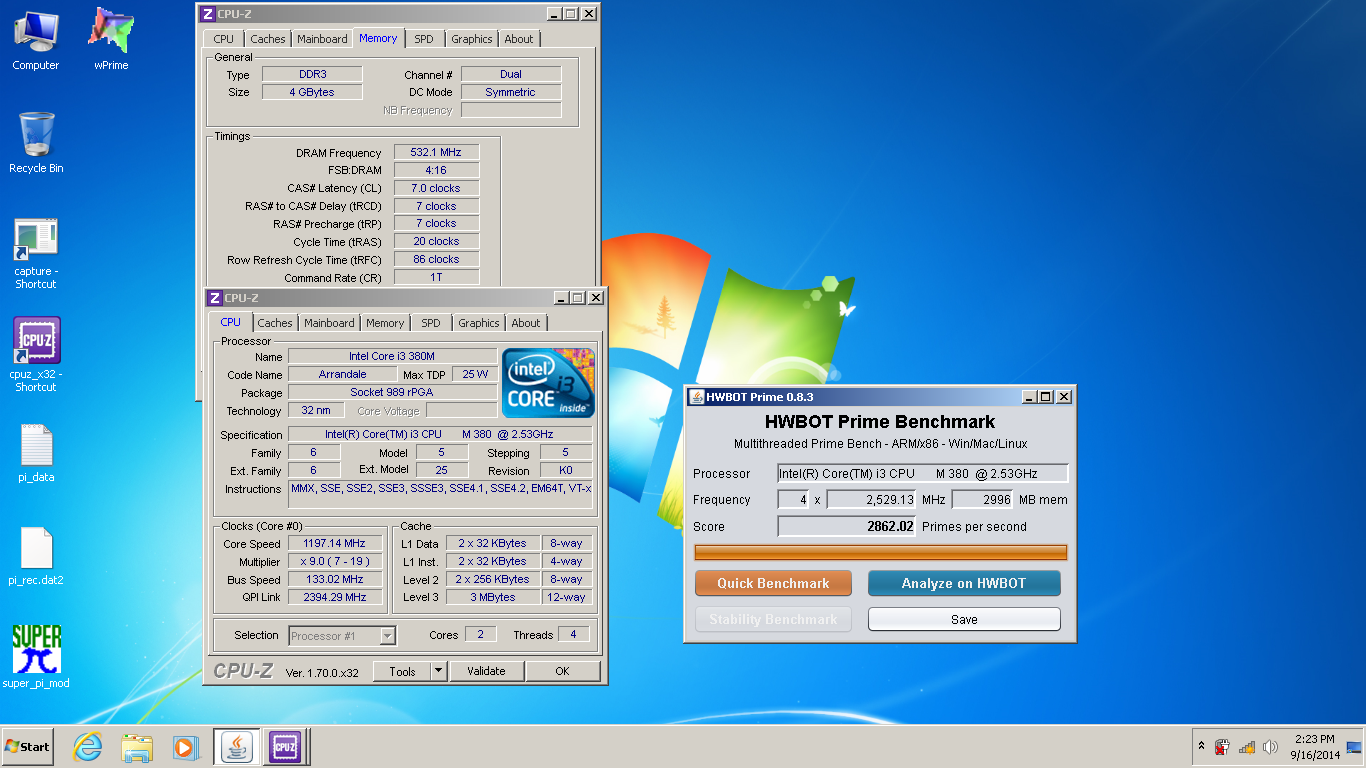This screenshot has height=768, width=1366.
Task: Switch to the Java HWBOT Prime taskbar item
Action: (x=237, y=747)
